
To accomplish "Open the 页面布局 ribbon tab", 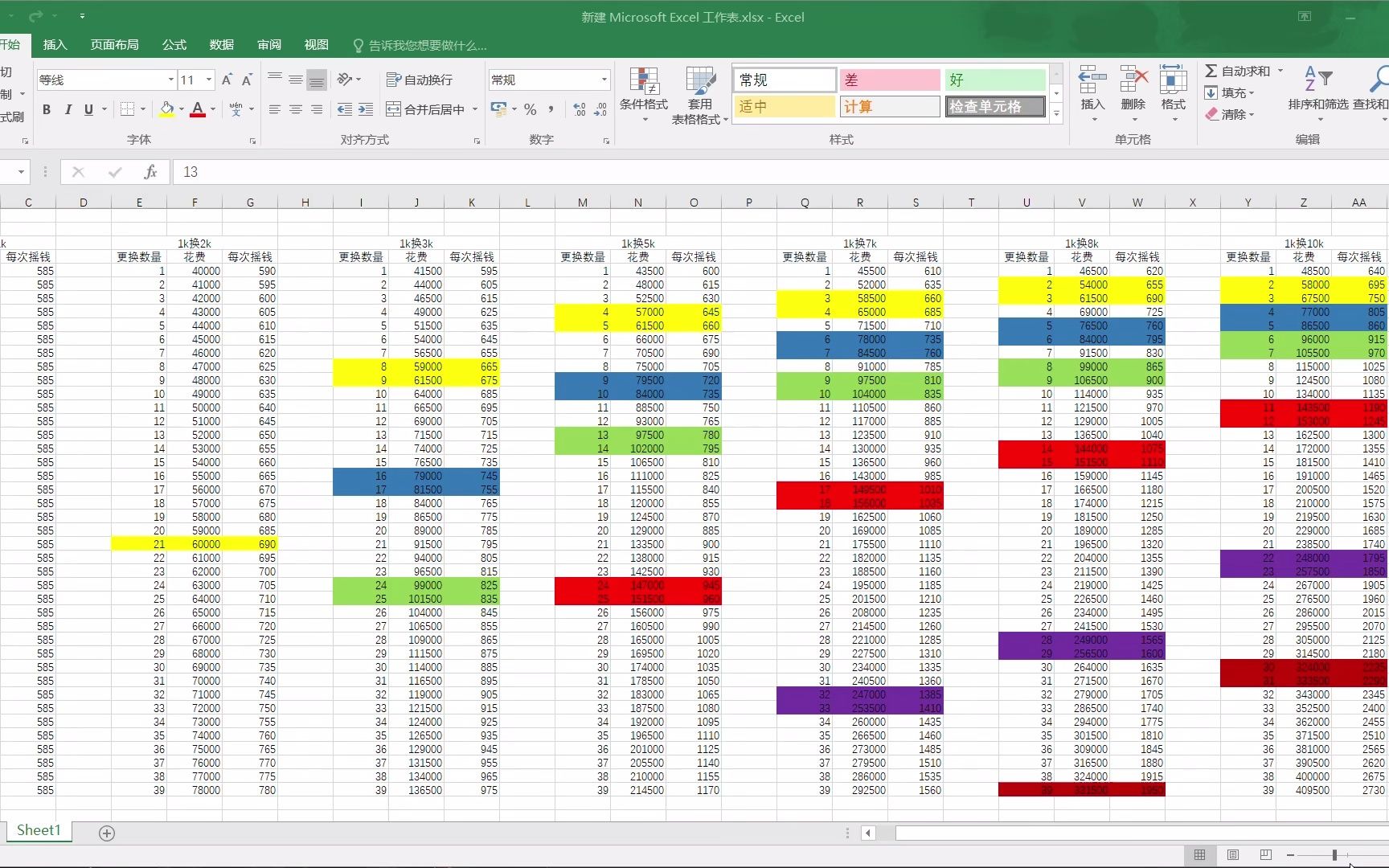I will click(114, 45).
